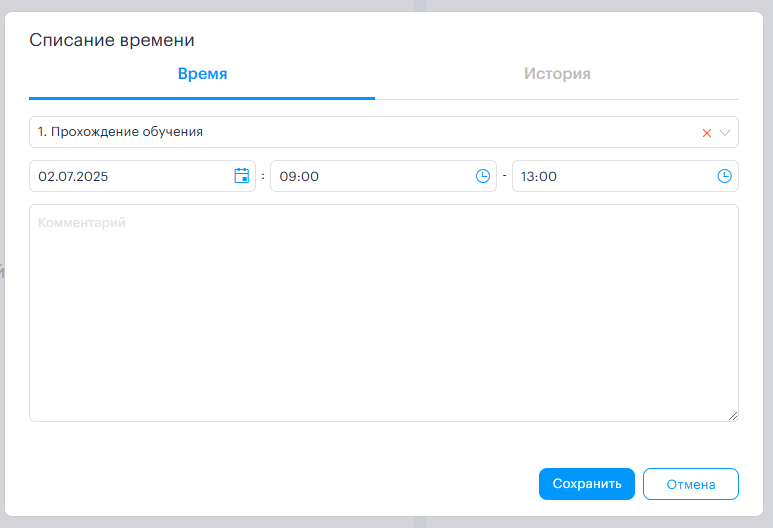Viewport: 773px width, 528px height.
Task: Focus the 13:00 end time field
Action: click(625, 176)
